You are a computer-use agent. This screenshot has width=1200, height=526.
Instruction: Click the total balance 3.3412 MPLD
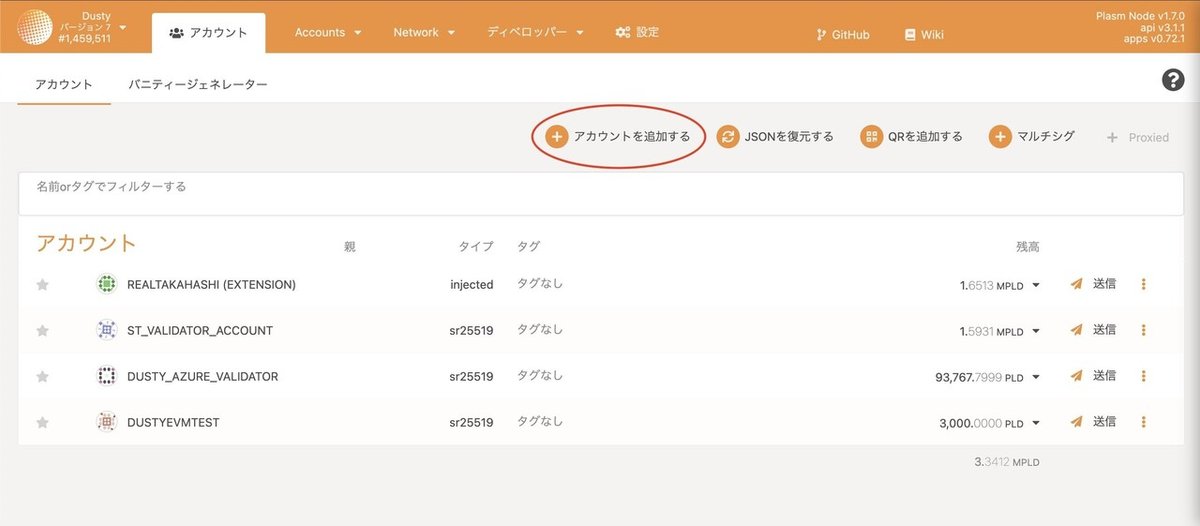(1007, 463)
